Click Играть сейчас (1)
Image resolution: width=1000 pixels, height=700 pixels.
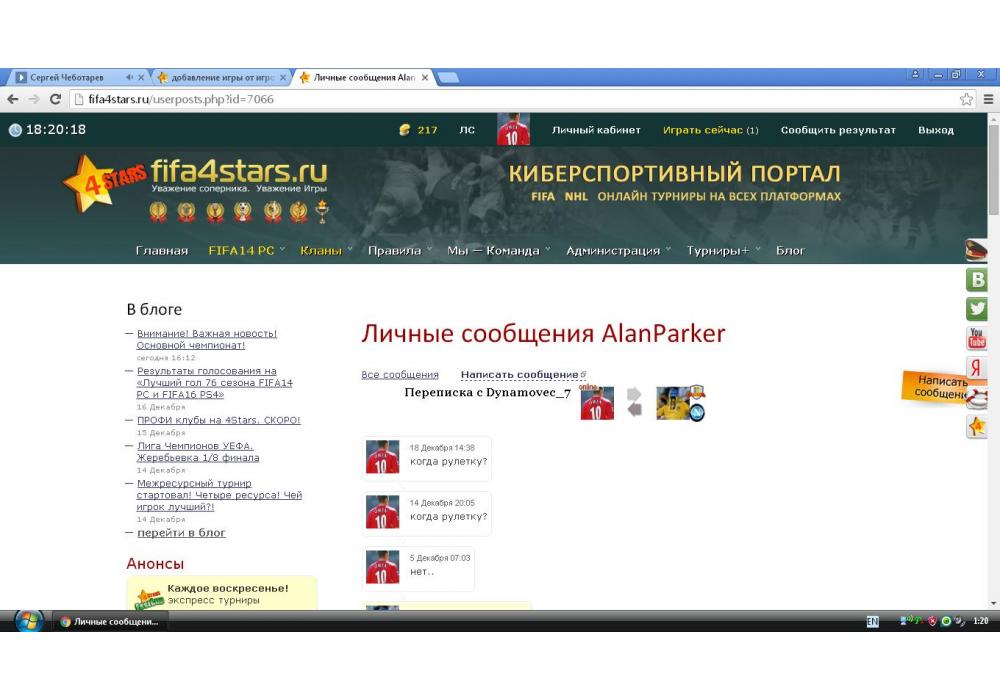pyautogui.click(x=710, y=130)
